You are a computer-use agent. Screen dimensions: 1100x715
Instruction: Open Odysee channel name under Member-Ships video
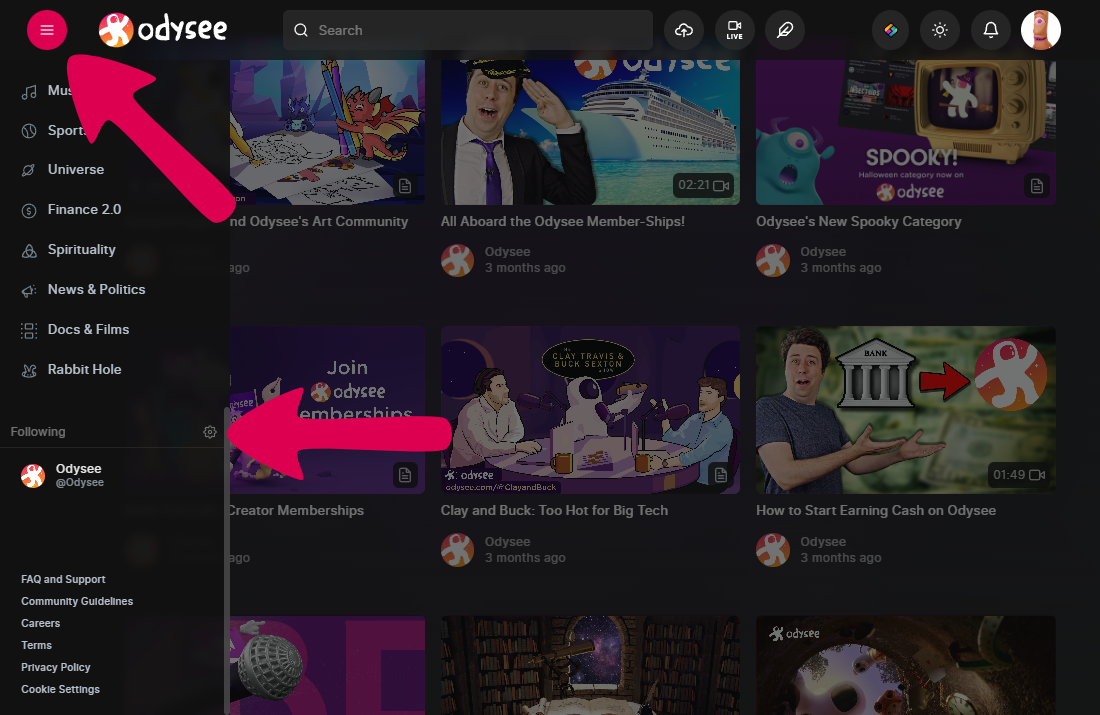[x=507, y=252]
